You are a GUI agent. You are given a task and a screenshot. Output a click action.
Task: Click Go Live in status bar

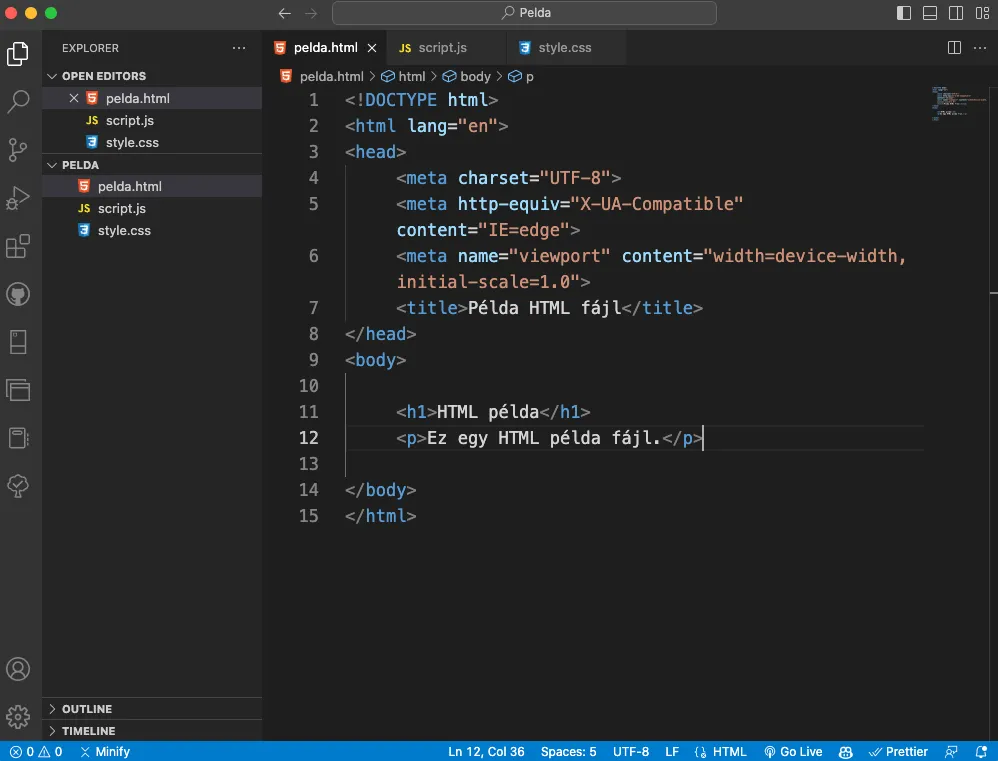pos(793,751)
